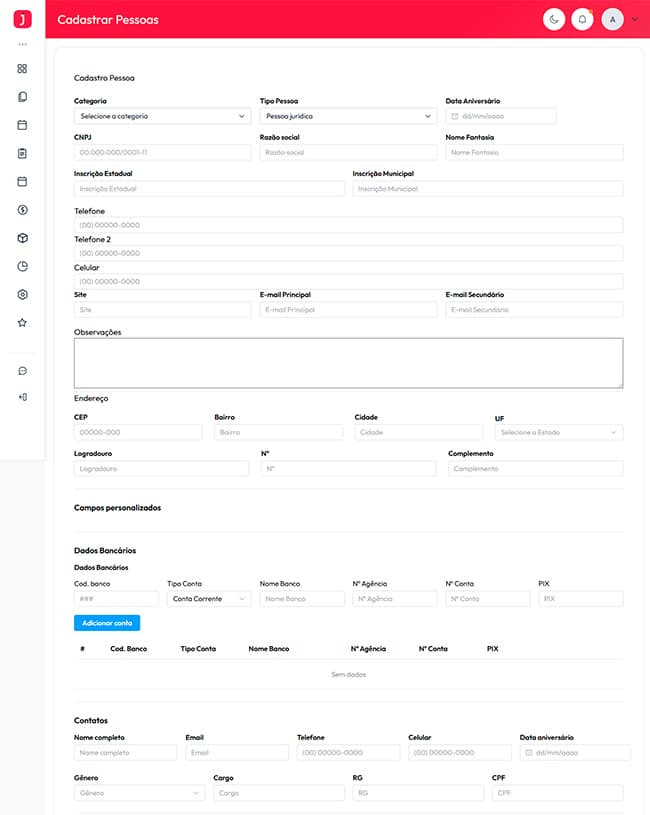Open the Categoria dropdown

pyautogui.click(x=163, y=116)
